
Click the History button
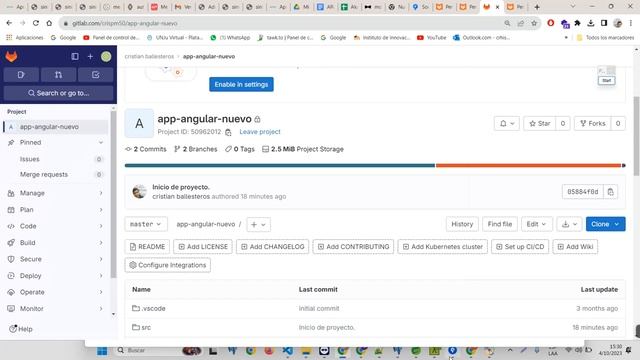(462, 224)
